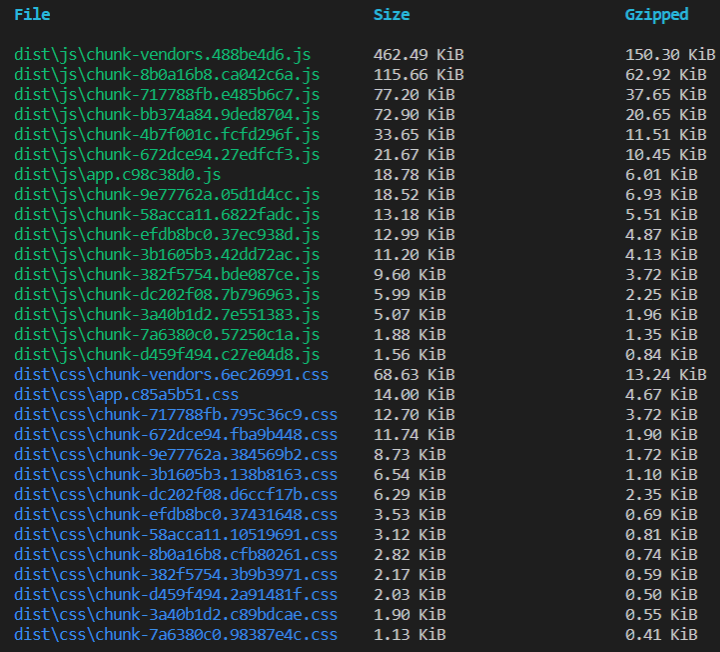The image size is (720, 652).
Task: Click the 72.90 KiB size value
Action: pos(414,115)
